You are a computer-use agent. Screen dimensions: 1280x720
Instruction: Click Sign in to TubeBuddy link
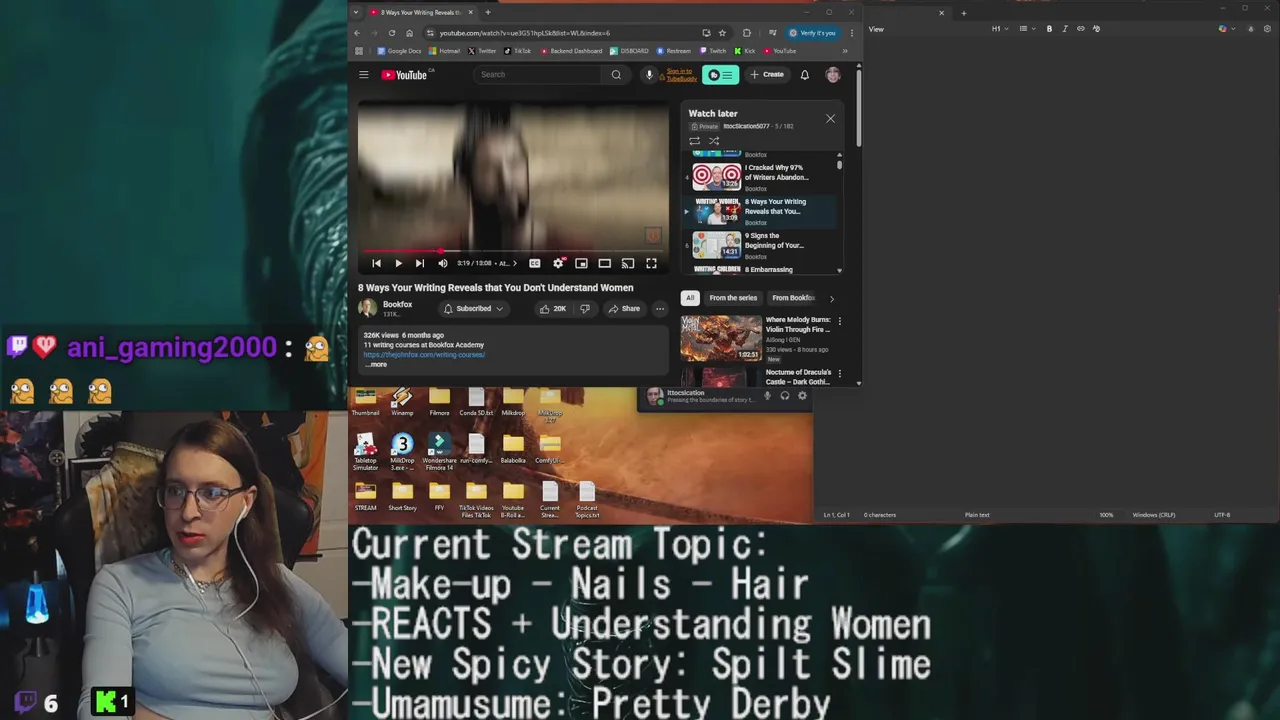pos(681,75)
